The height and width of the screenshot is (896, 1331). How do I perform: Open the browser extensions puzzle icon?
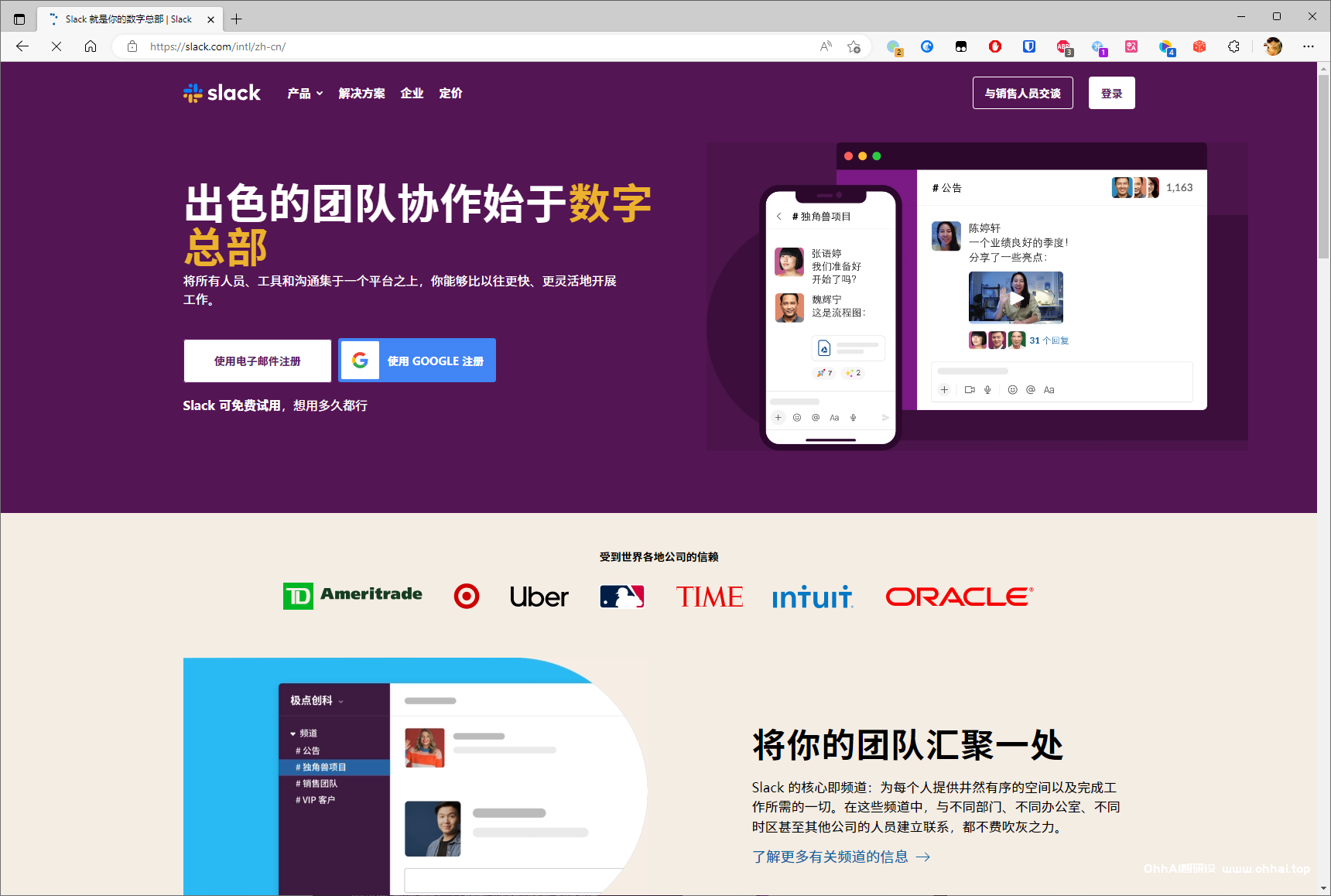click(x=1233, y=46)
